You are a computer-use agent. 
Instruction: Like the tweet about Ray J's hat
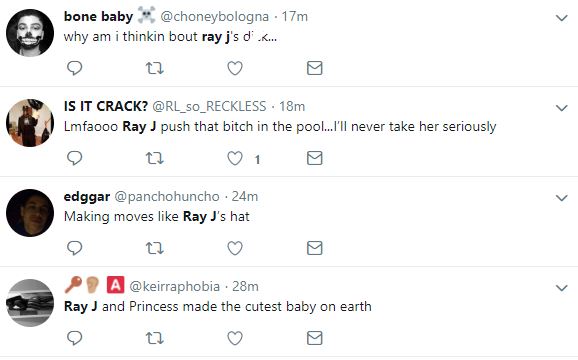point(235,248)
